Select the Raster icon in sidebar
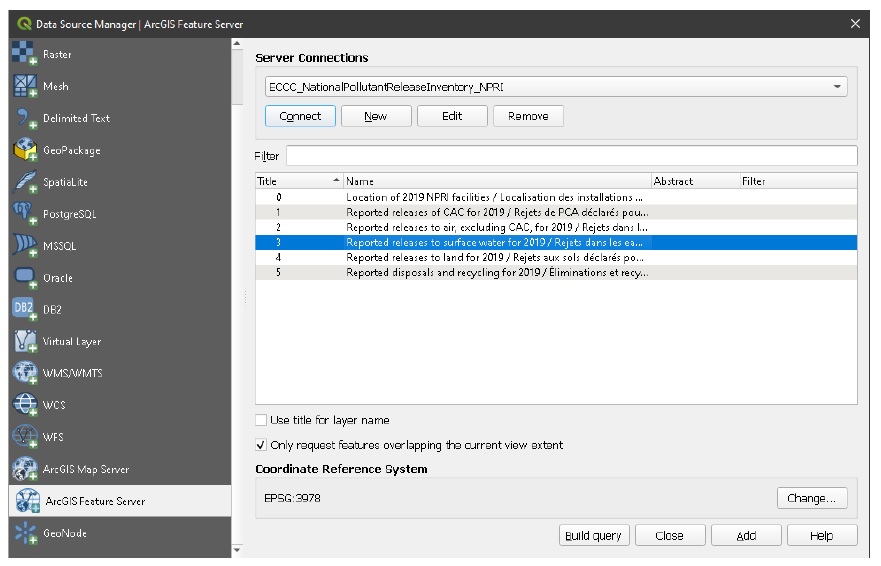This screenshot has width=881, height=566. click(x=24, y=53)
